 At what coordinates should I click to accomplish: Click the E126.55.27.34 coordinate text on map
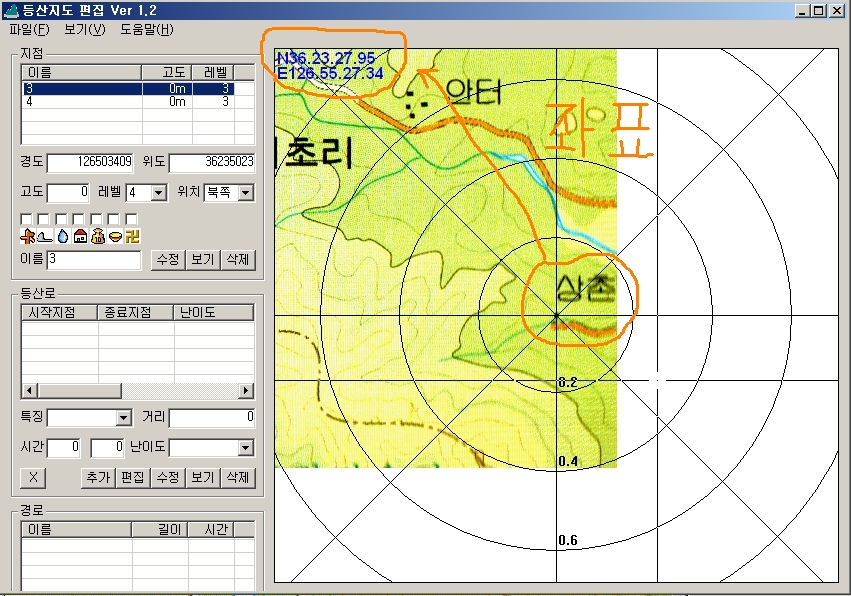pyautogui.click(x=330, y=73)
